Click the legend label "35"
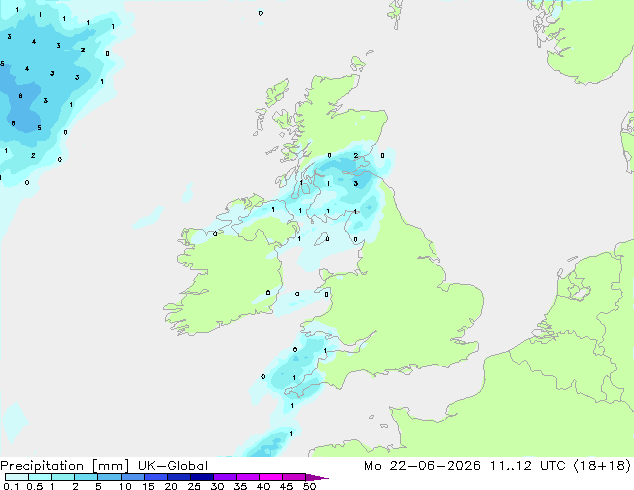The height and width of the screenshot is (490, 634). tap(240, 486)
